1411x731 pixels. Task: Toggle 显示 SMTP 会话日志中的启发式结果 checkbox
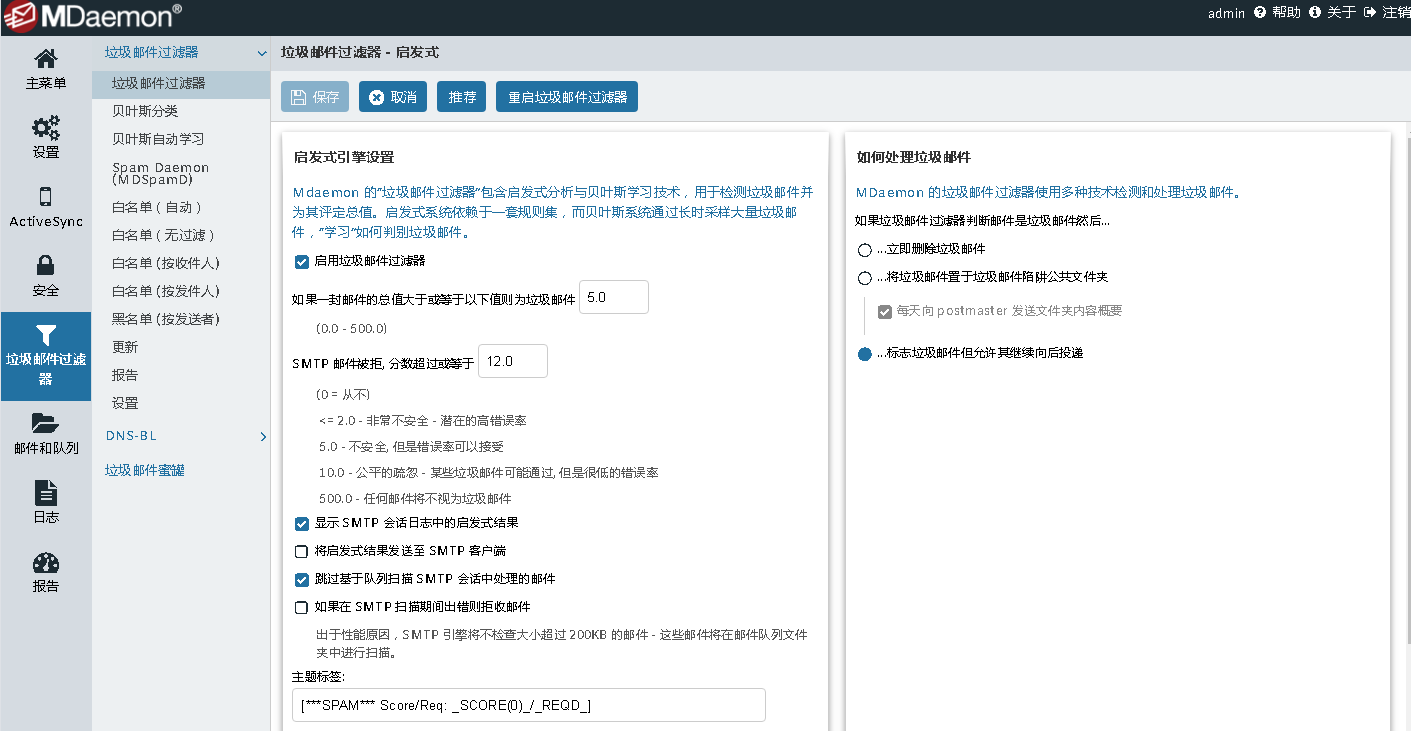click(x=301, y=523)
